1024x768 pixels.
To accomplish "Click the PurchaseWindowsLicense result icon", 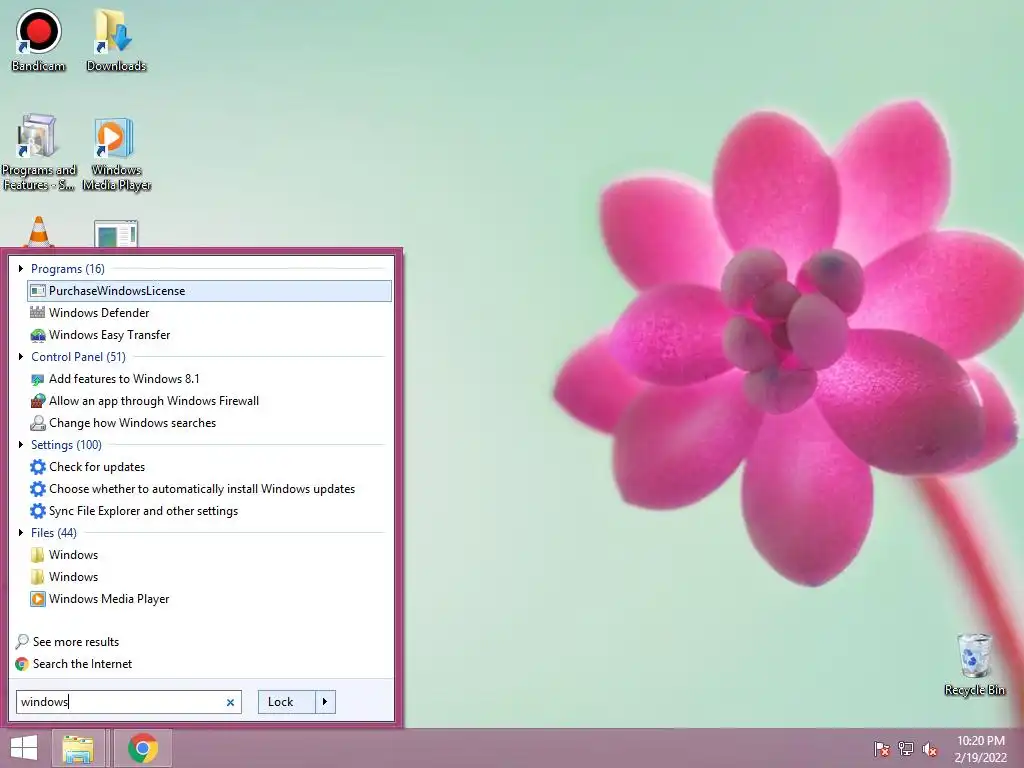I will click(x=38, y=291).
